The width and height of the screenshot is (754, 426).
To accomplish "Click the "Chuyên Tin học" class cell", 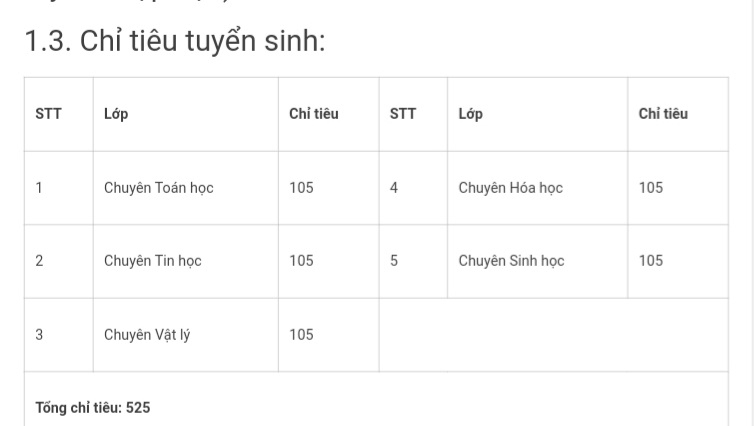I will (153, 261).
